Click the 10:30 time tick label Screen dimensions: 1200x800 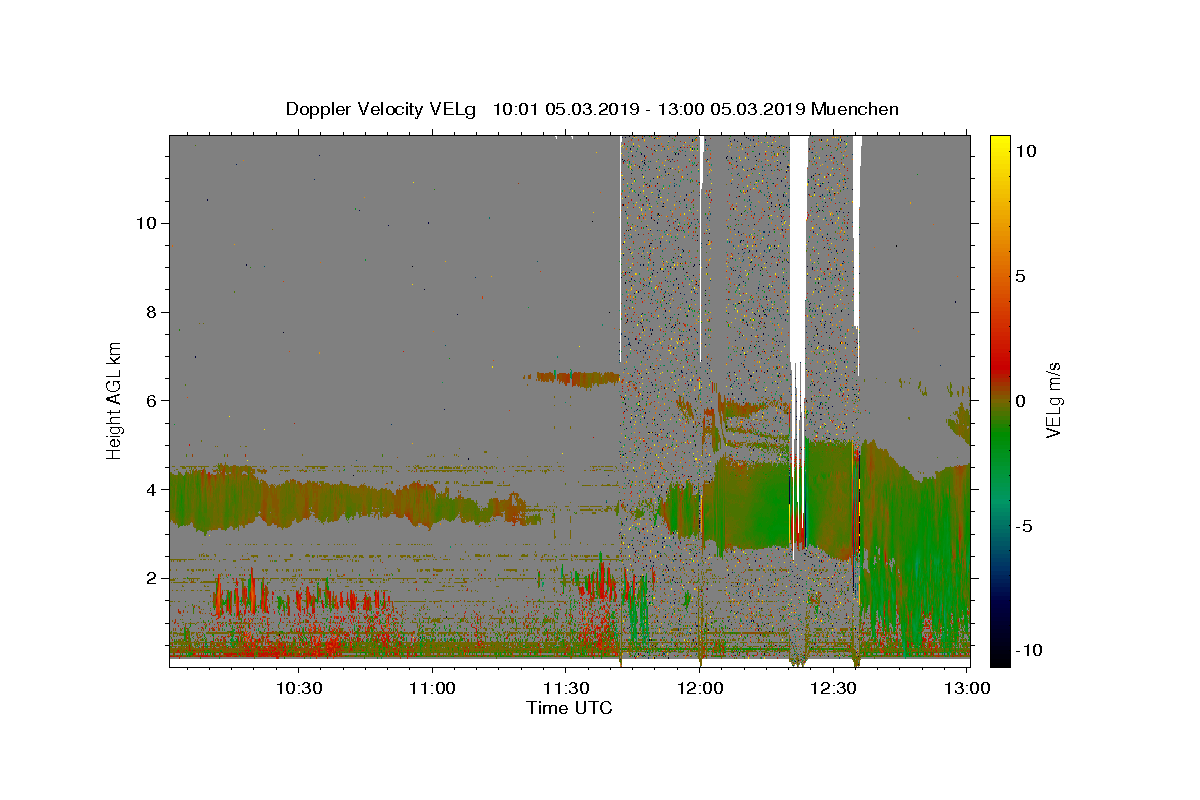(x=299, y=688)
